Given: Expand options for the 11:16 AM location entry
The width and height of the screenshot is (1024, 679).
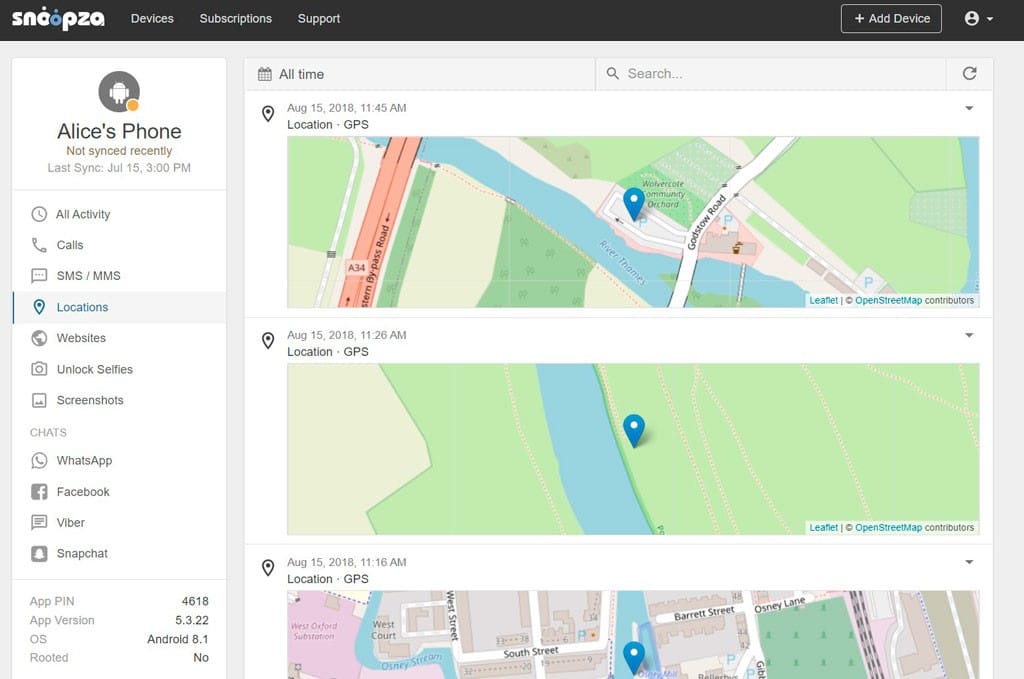Looking at the screenshot, I should click(x=968, y=562).
